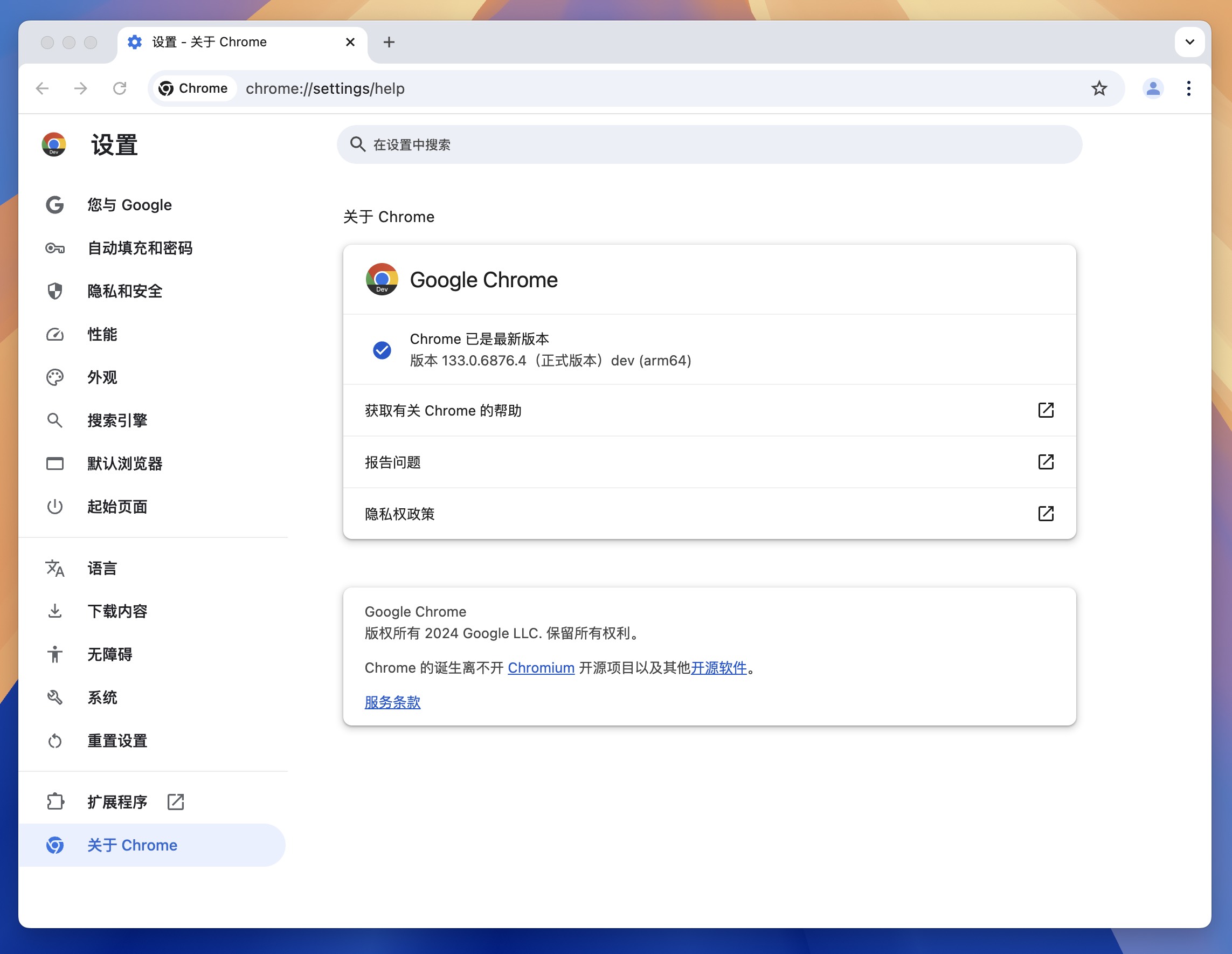This screenshot has width=1232, height=954.
Task: Click the wrench icon beside 系统
Action: coord(55,697)
